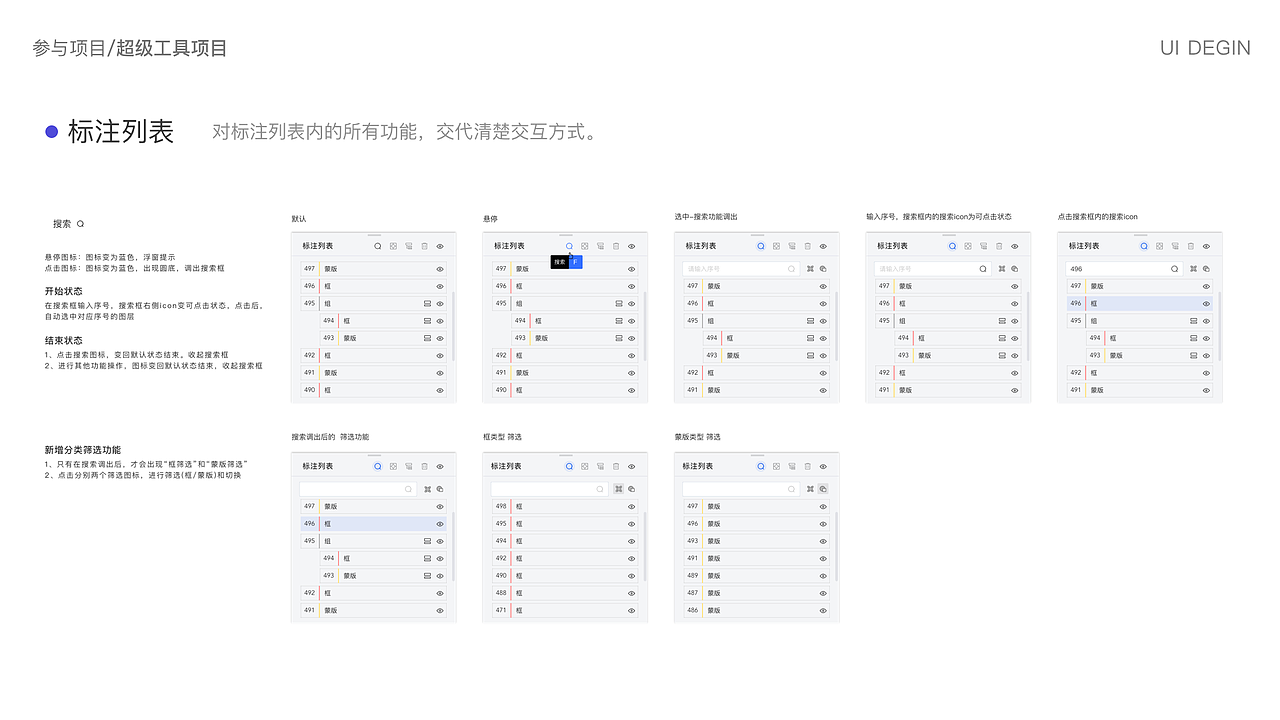The image size is (1280, 720).
Task: Toggle the eye icon on the 492 框 row
Action: pyautogui.click(x=439, y=353)
